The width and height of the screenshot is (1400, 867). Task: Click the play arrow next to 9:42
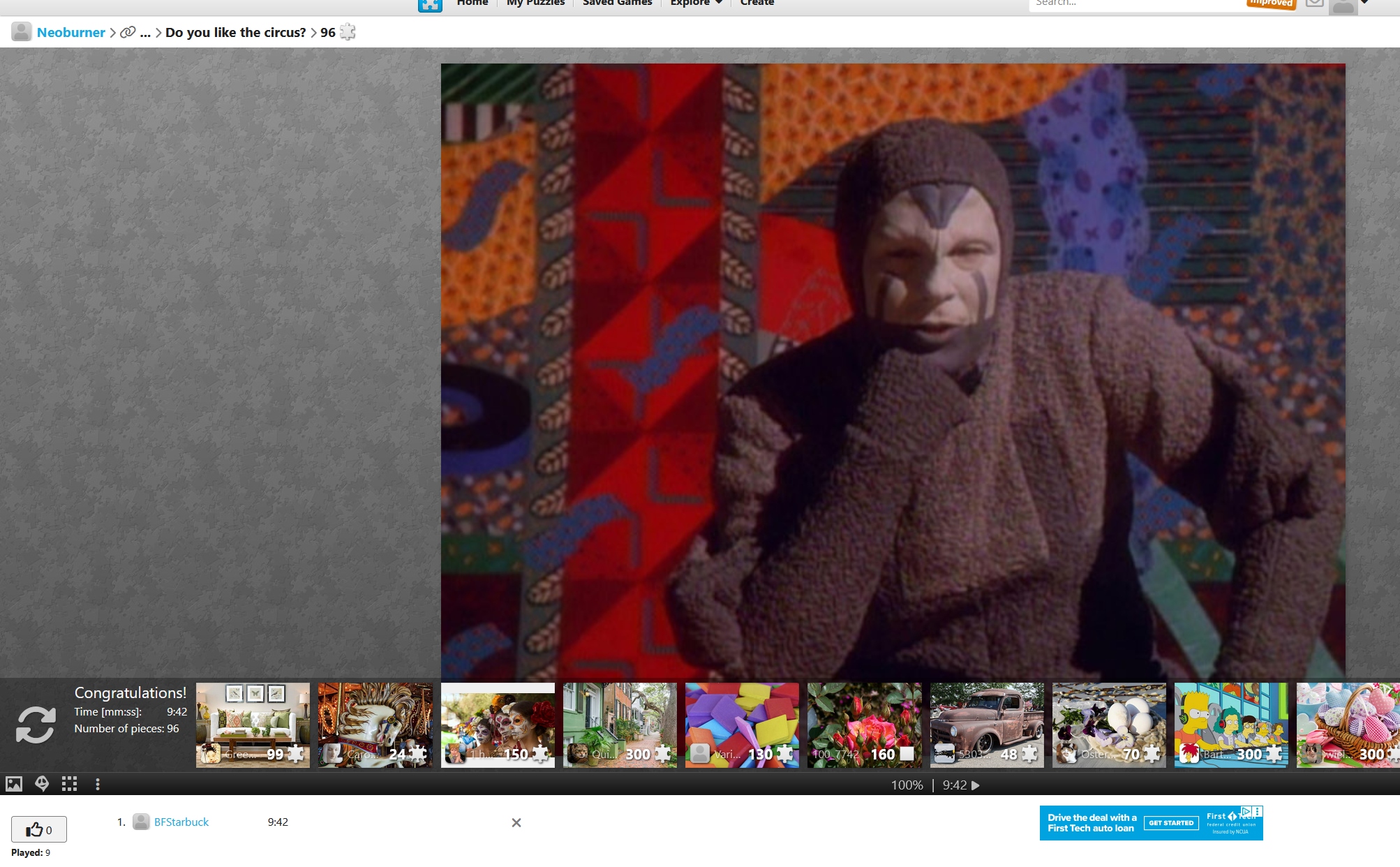[976, 785]
